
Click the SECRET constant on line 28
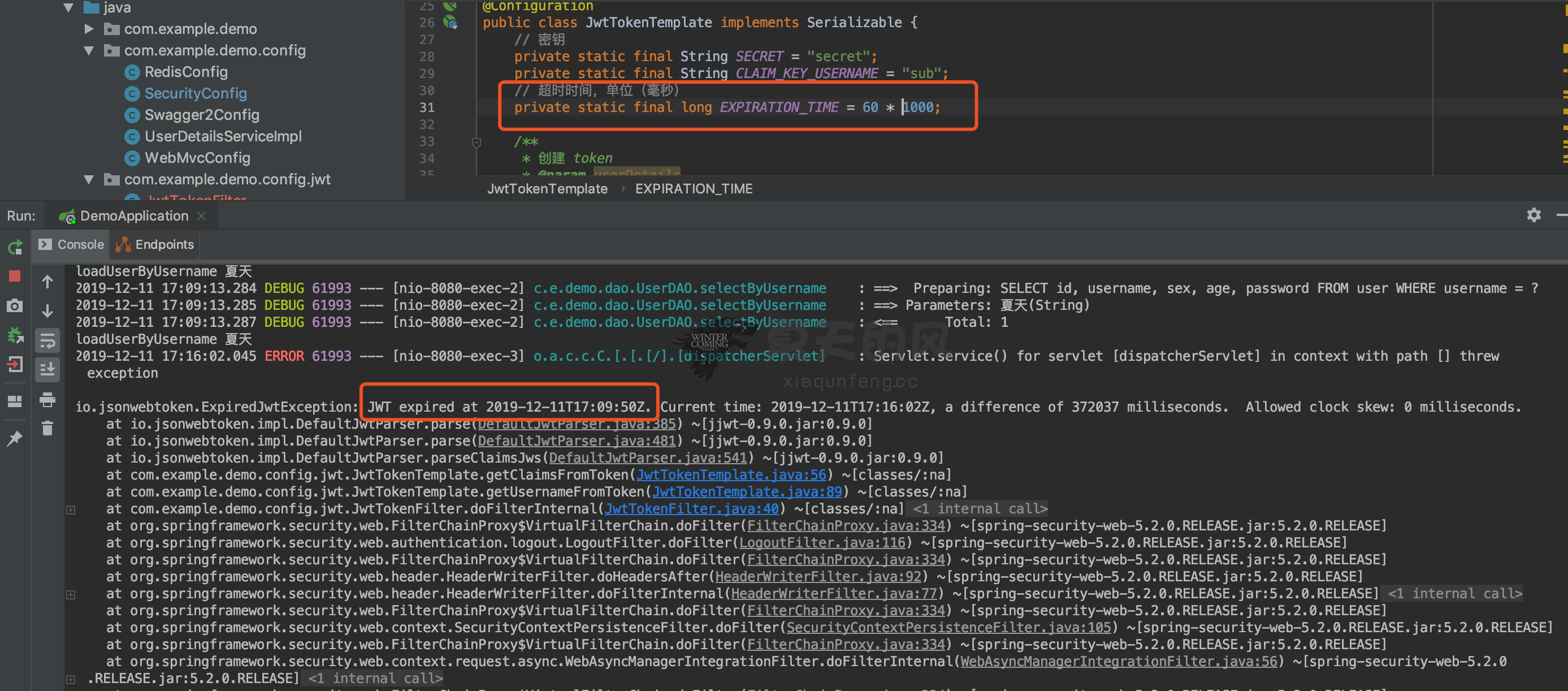click(759, 57)
